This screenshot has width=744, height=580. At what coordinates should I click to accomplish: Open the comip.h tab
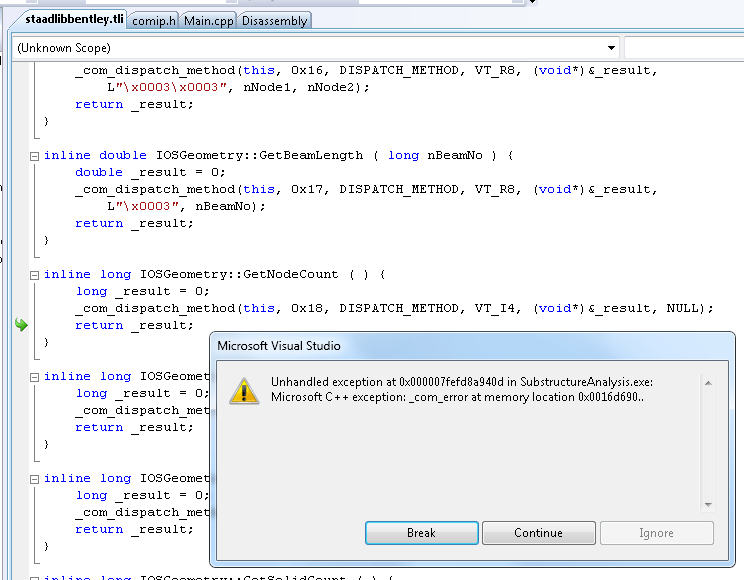click(153, 21)
